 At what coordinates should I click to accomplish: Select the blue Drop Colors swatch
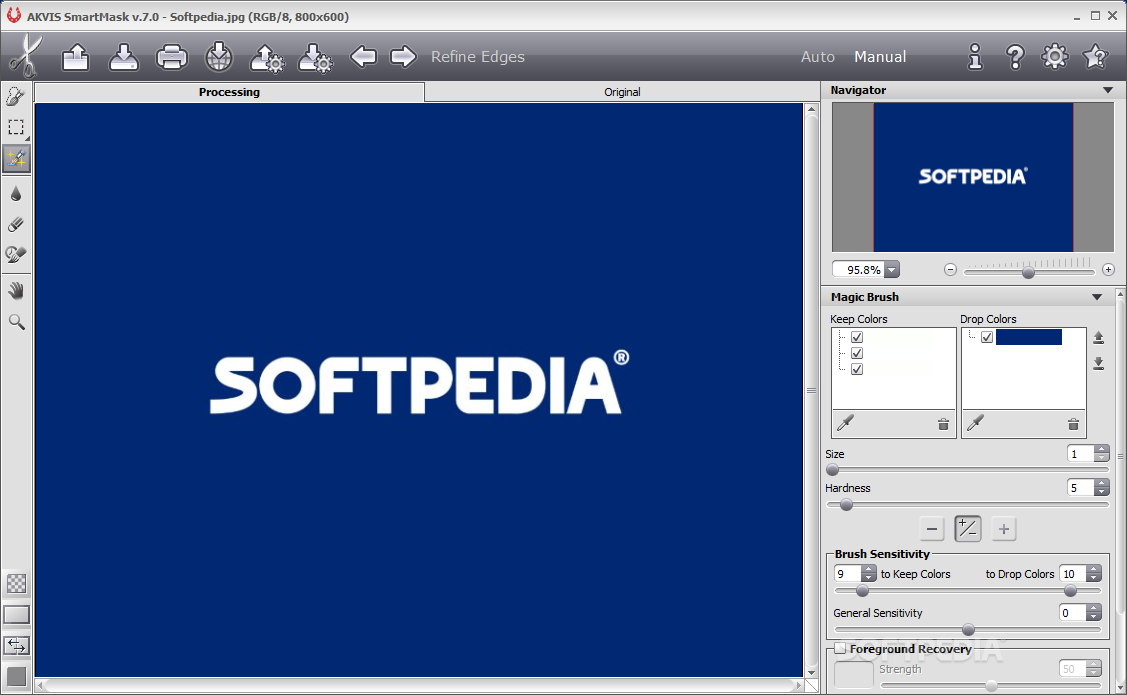tap(1029, 337)
